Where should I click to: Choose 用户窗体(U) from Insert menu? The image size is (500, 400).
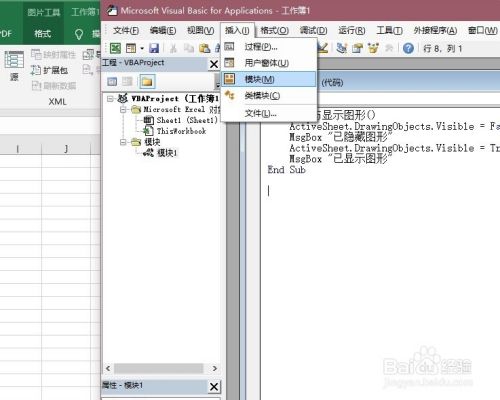(269, 63)
